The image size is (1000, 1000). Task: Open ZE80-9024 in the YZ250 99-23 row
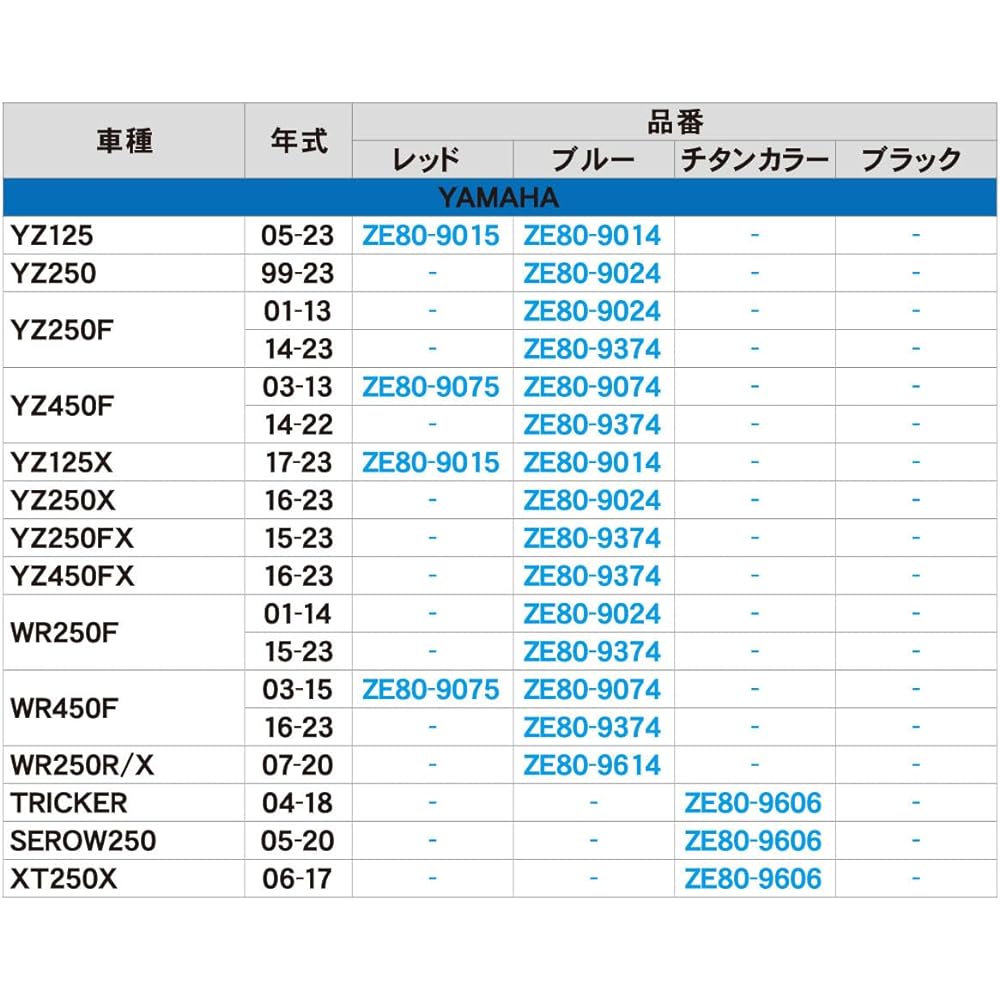(592, 274)
